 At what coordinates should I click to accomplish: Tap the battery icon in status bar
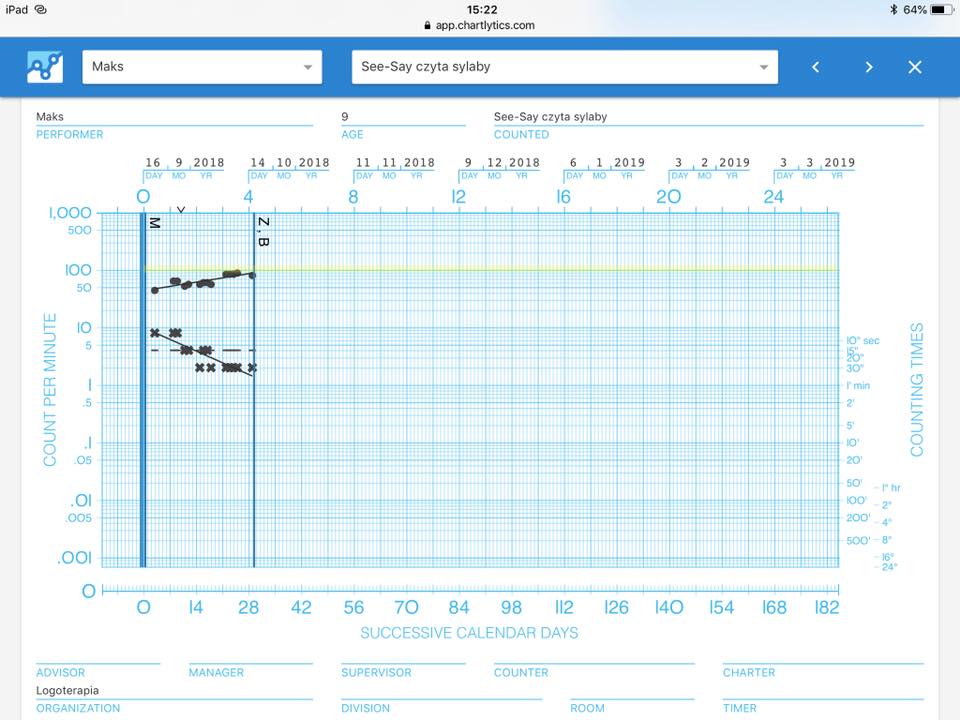click(x=942, y=9)
